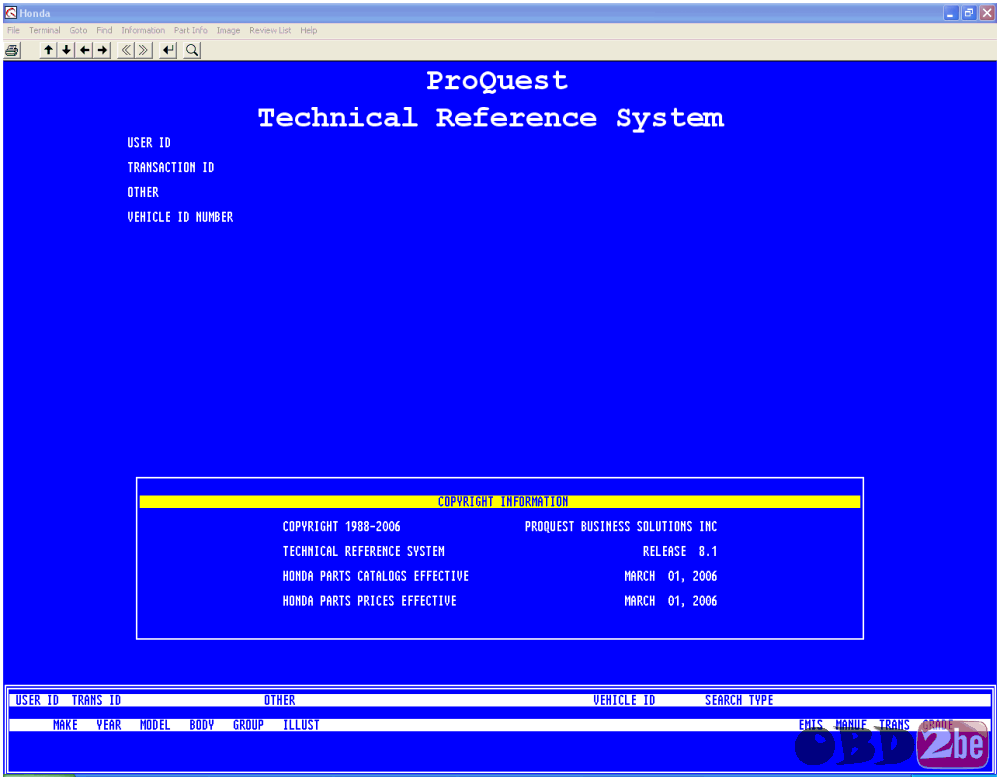Screen dimensions: 1000x777
Task: Open the Goto menu
Action: (x=78, y=30)
